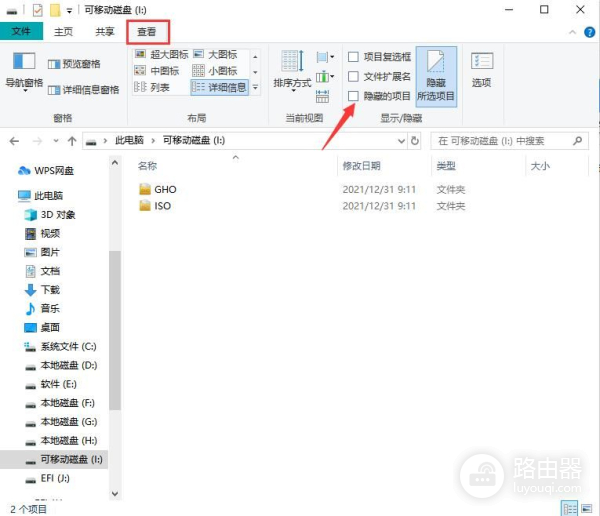This screenshot has width=600, height=516.
Task: Click Size all columns to fit icon
Action: (x=322, y=96)
